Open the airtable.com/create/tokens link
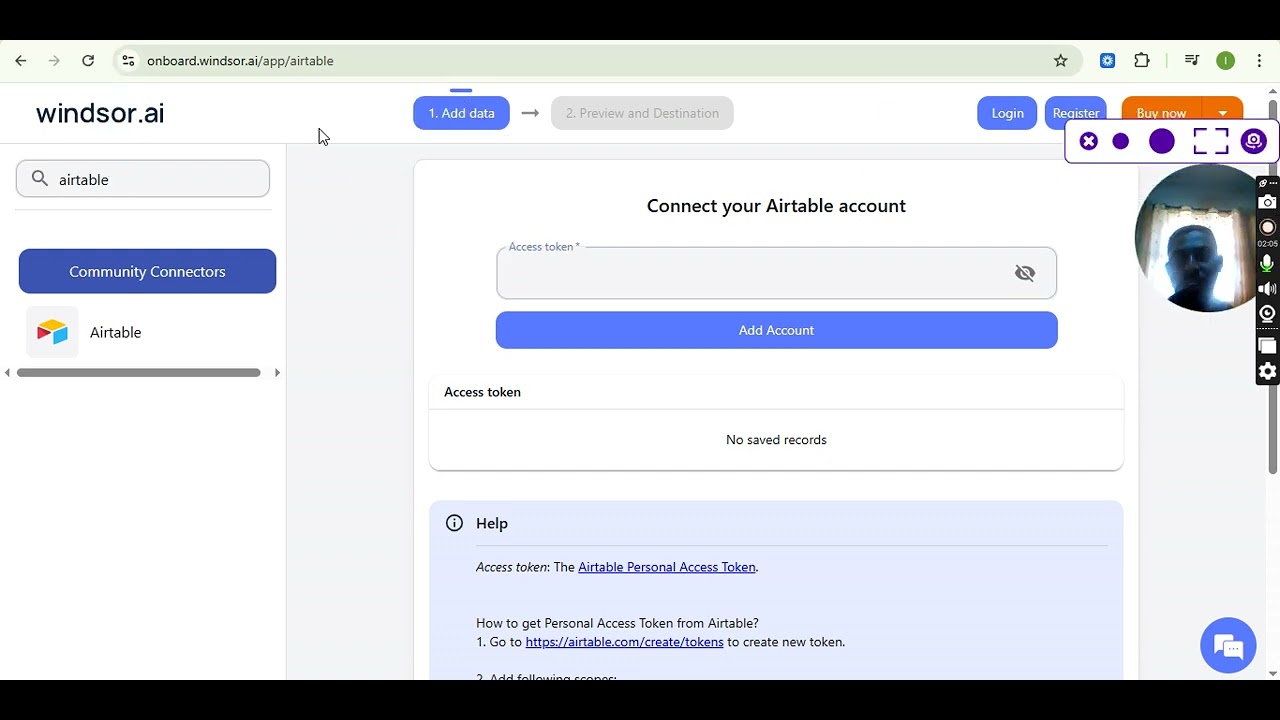This screenshot has width=1280, height=720. 624,642
